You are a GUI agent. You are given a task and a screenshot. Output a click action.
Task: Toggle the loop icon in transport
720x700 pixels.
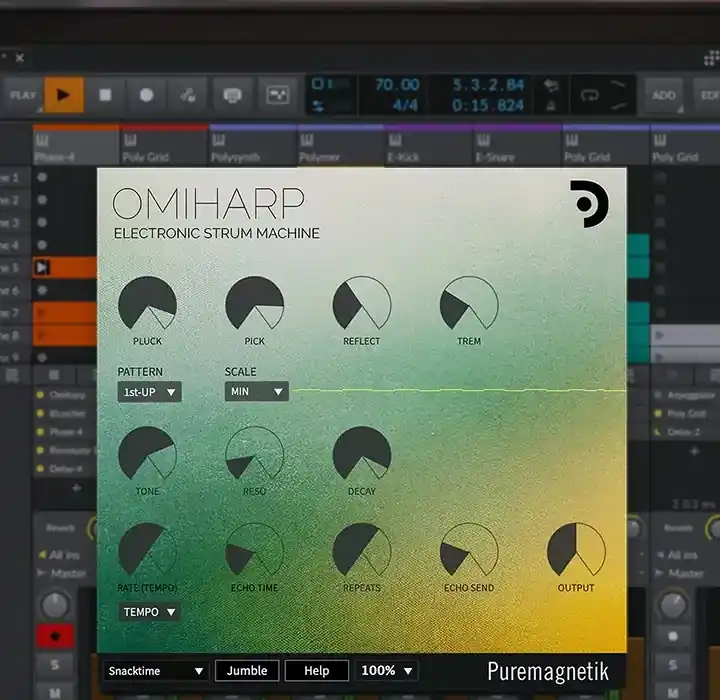click(x=590, y=95)
